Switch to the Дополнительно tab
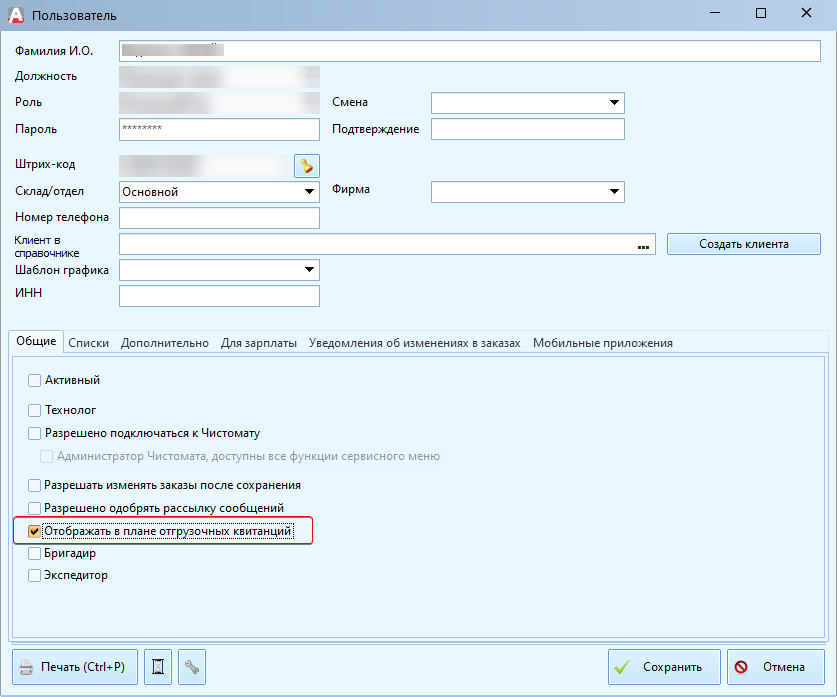 164,343
